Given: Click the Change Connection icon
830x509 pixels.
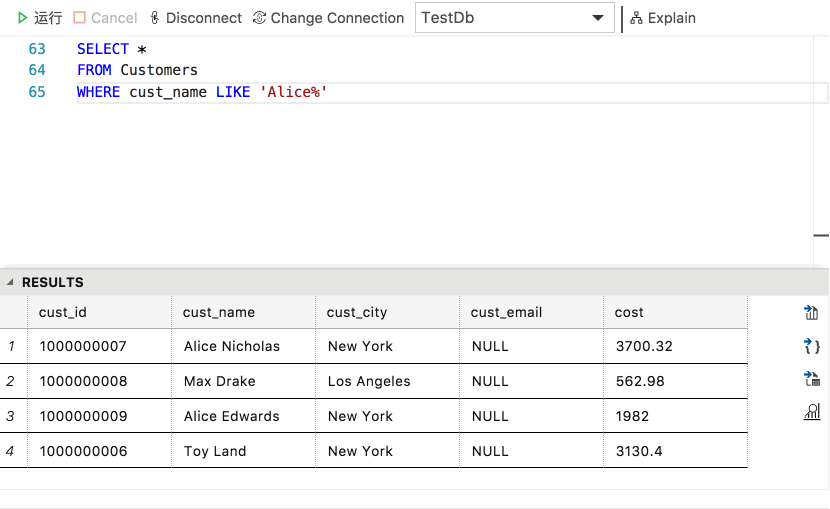Looking at the screenshot, I should click(259, 18).
